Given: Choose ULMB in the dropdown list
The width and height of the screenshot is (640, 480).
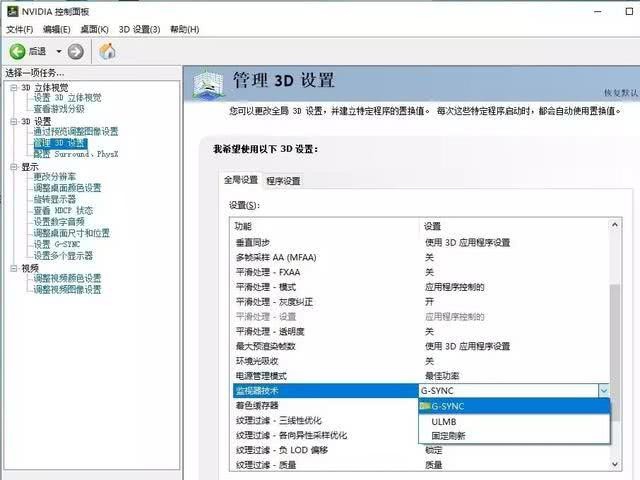Looking at the screenshot, I should tap(514, 422).
